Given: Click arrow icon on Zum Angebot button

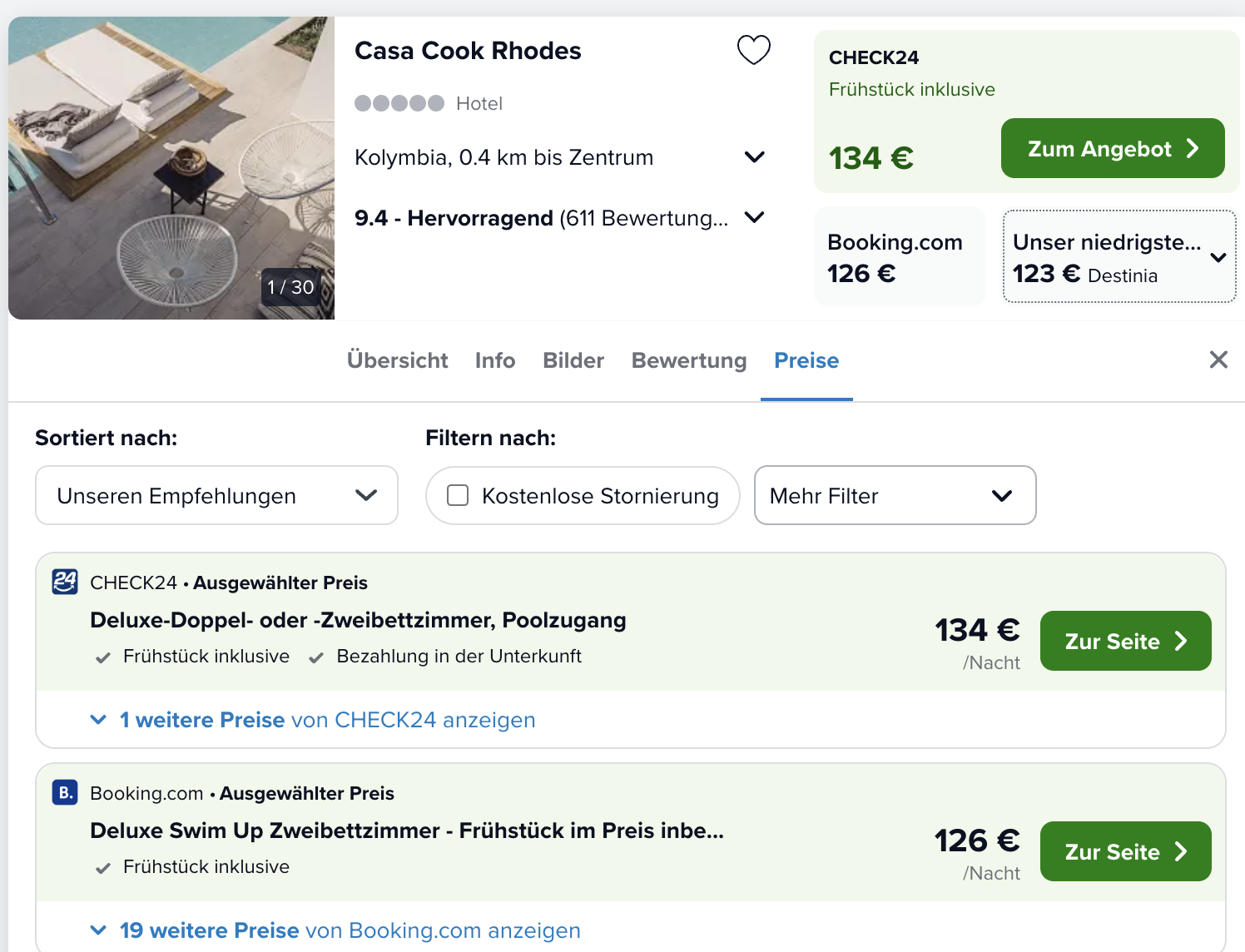Looking at the screenshot, I should coord(1193,148).
